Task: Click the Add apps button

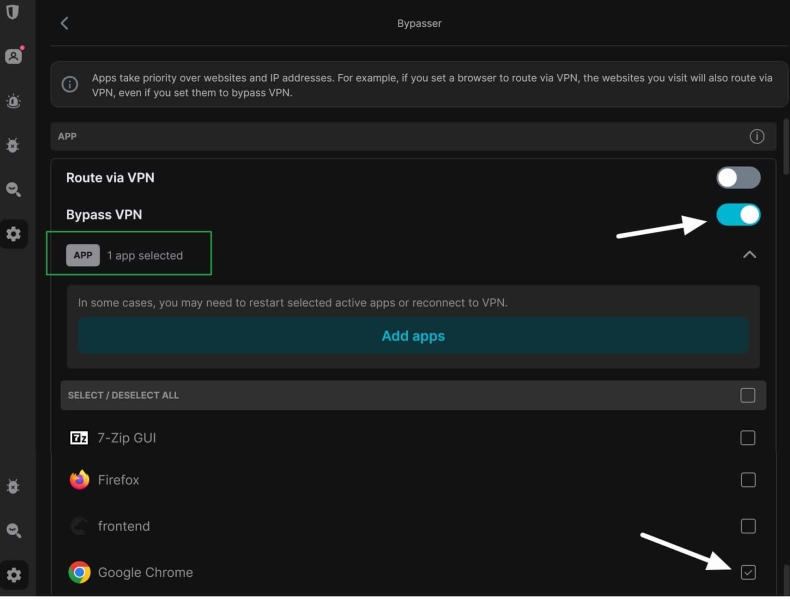Action: pos(413,336)
